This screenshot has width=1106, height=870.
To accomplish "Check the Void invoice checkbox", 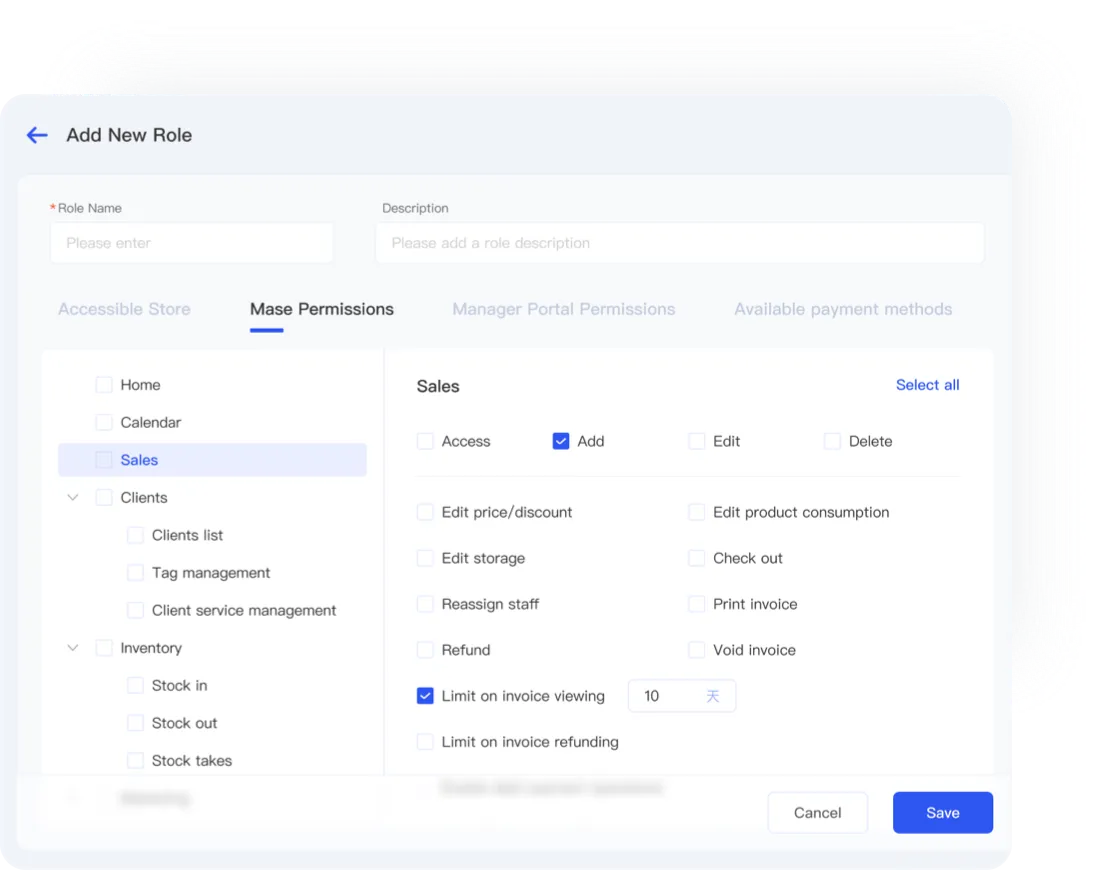I will click(697, 650).
